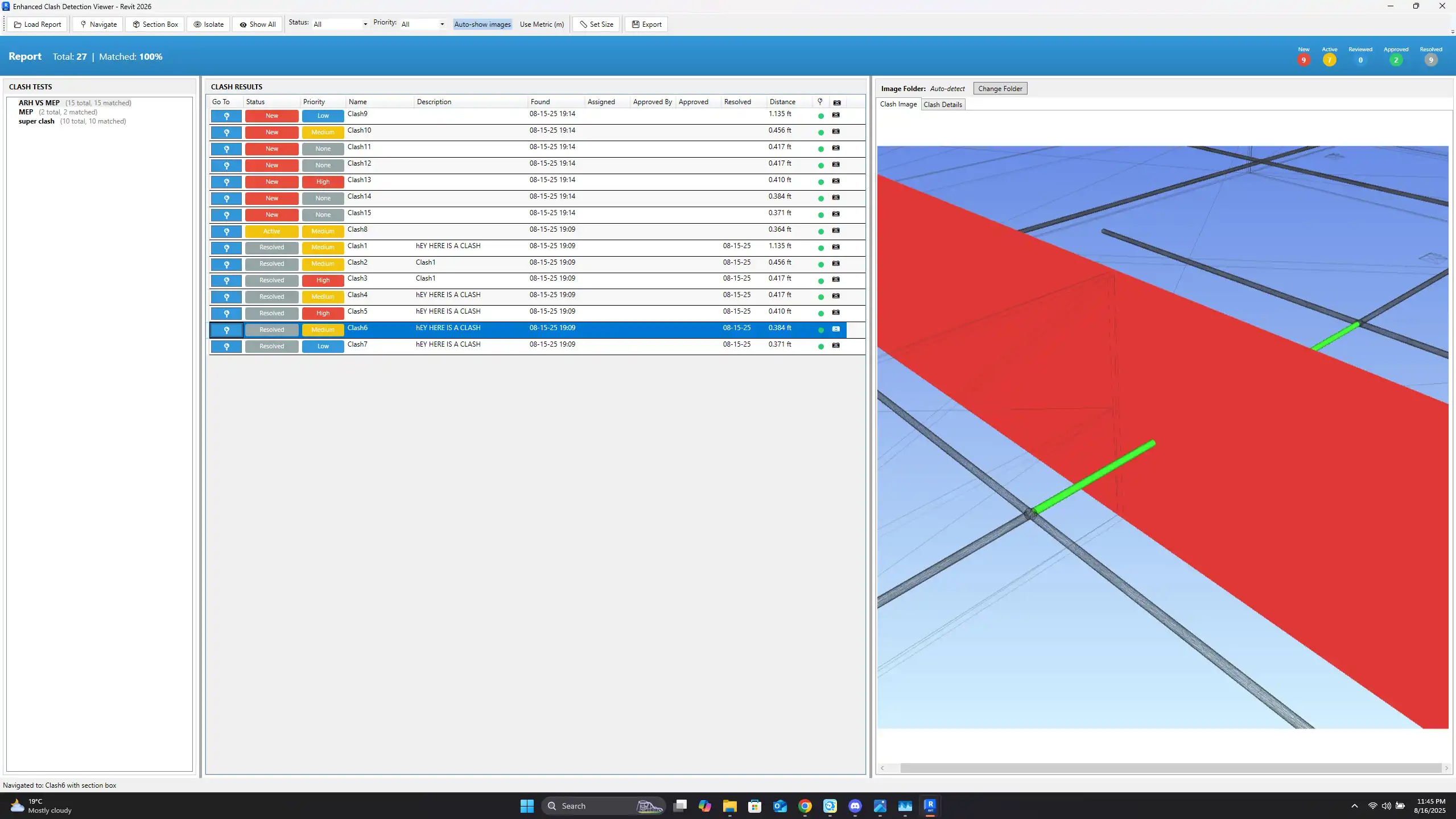1456x819 pixels.
Task: Click High priority badge of Clash13
Action: click(x=323, y=182)
